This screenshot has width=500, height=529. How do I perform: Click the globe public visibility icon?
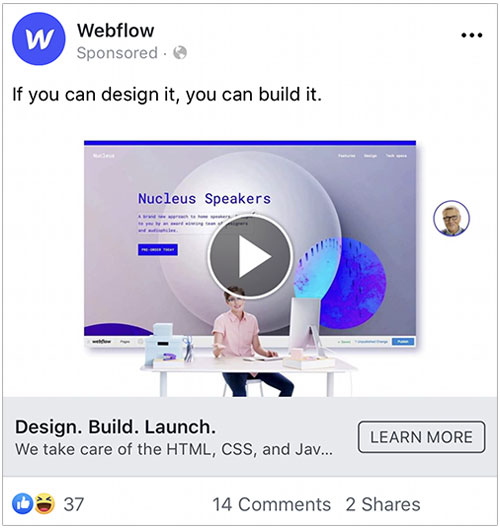[x=180, y=53]
